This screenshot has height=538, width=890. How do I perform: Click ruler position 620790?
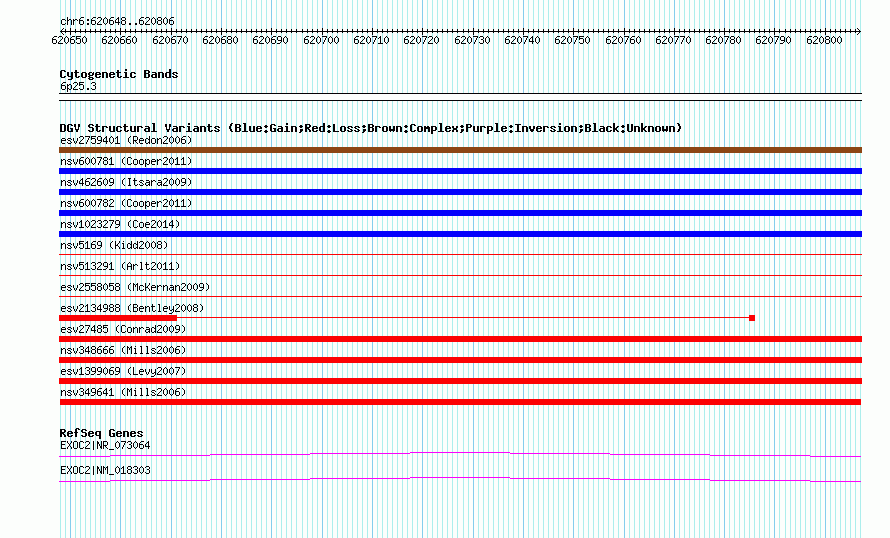(x=773, y=40)
